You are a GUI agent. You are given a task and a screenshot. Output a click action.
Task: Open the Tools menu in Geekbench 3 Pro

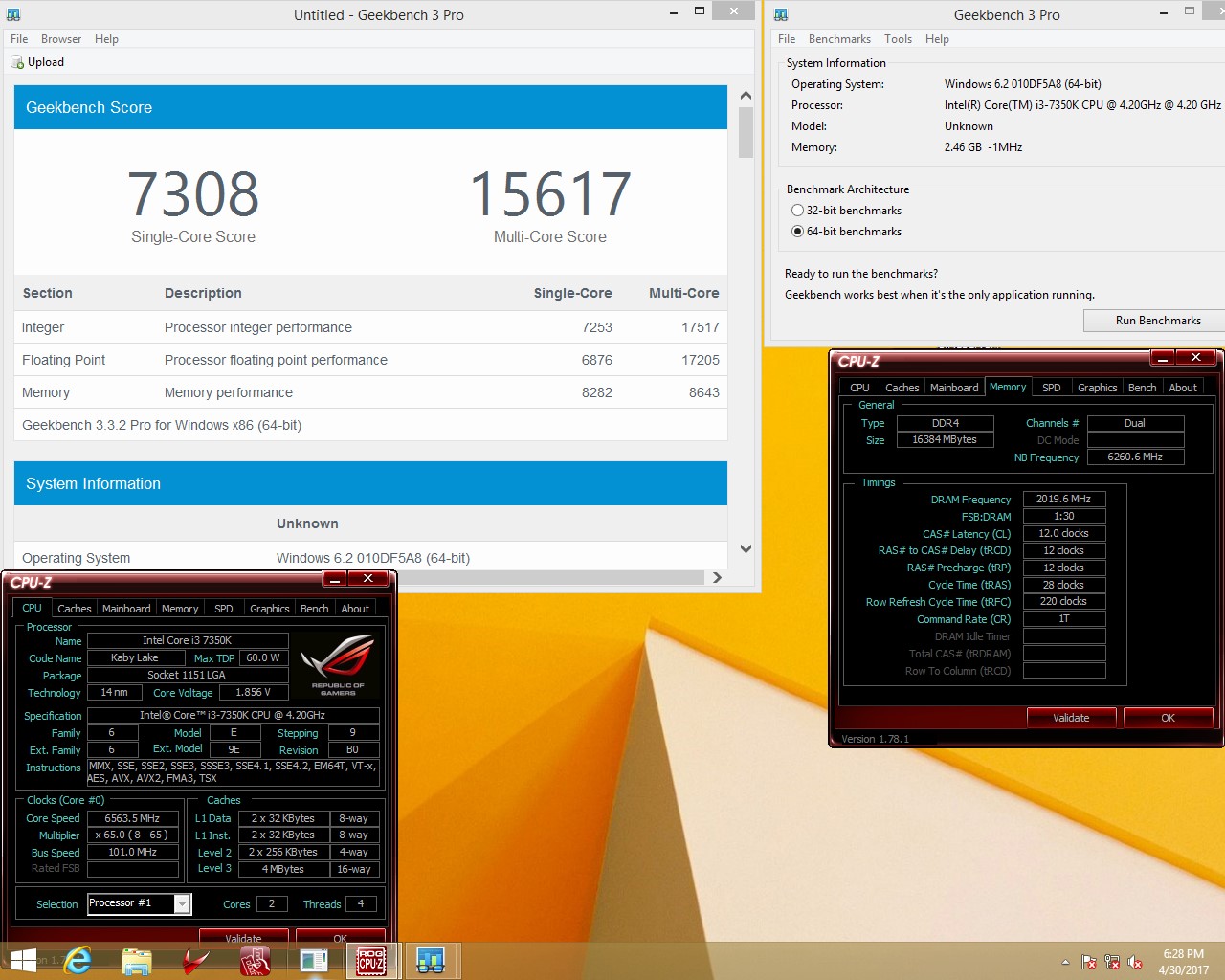[898, 39]
